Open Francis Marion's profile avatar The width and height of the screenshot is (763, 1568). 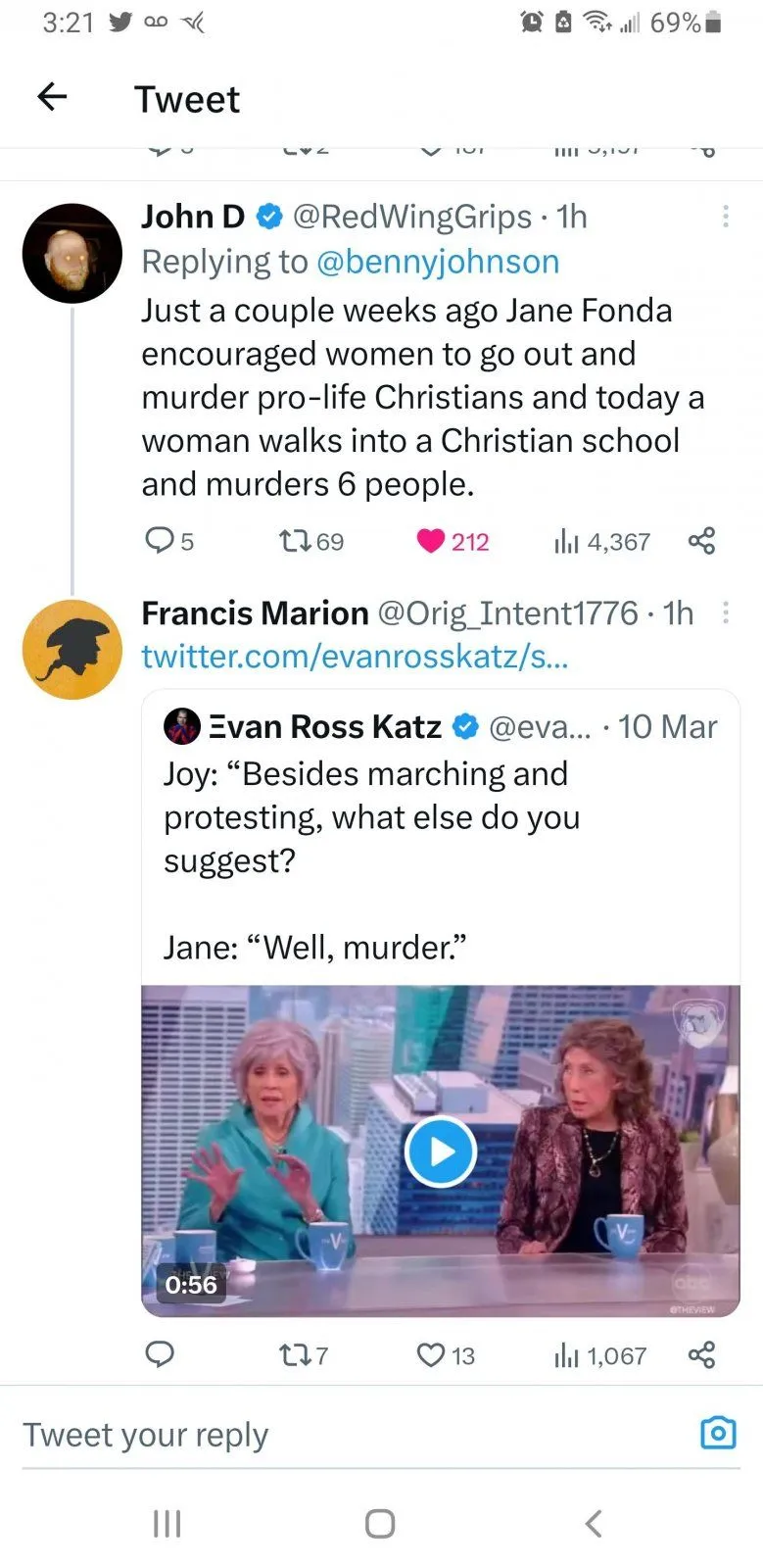[72, 649]
